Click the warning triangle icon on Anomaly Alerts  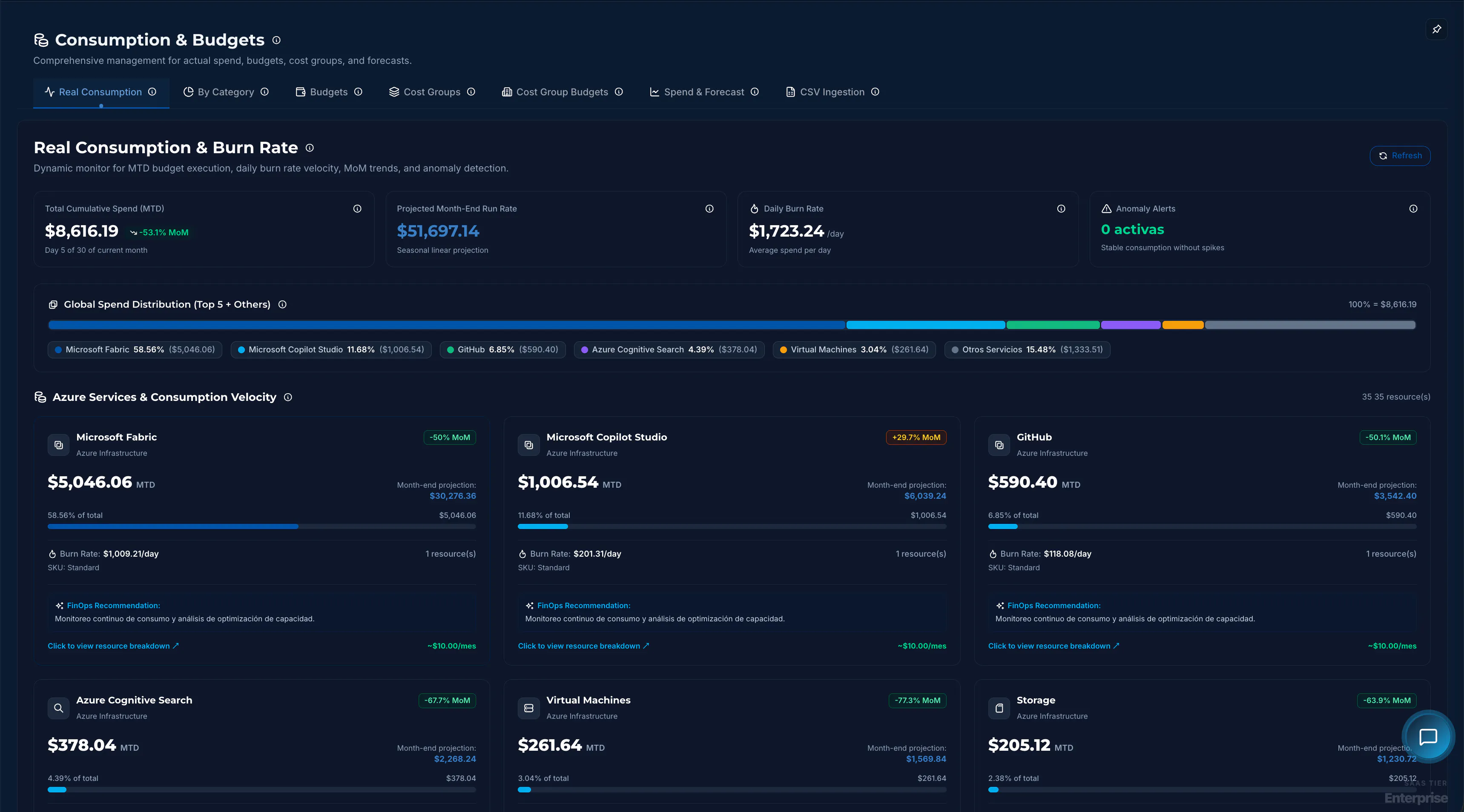coord(1106,209)
